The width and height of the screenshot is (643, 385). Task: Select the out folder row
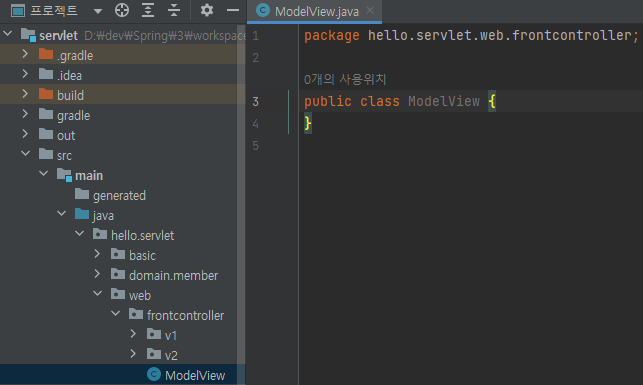[123, 135]
